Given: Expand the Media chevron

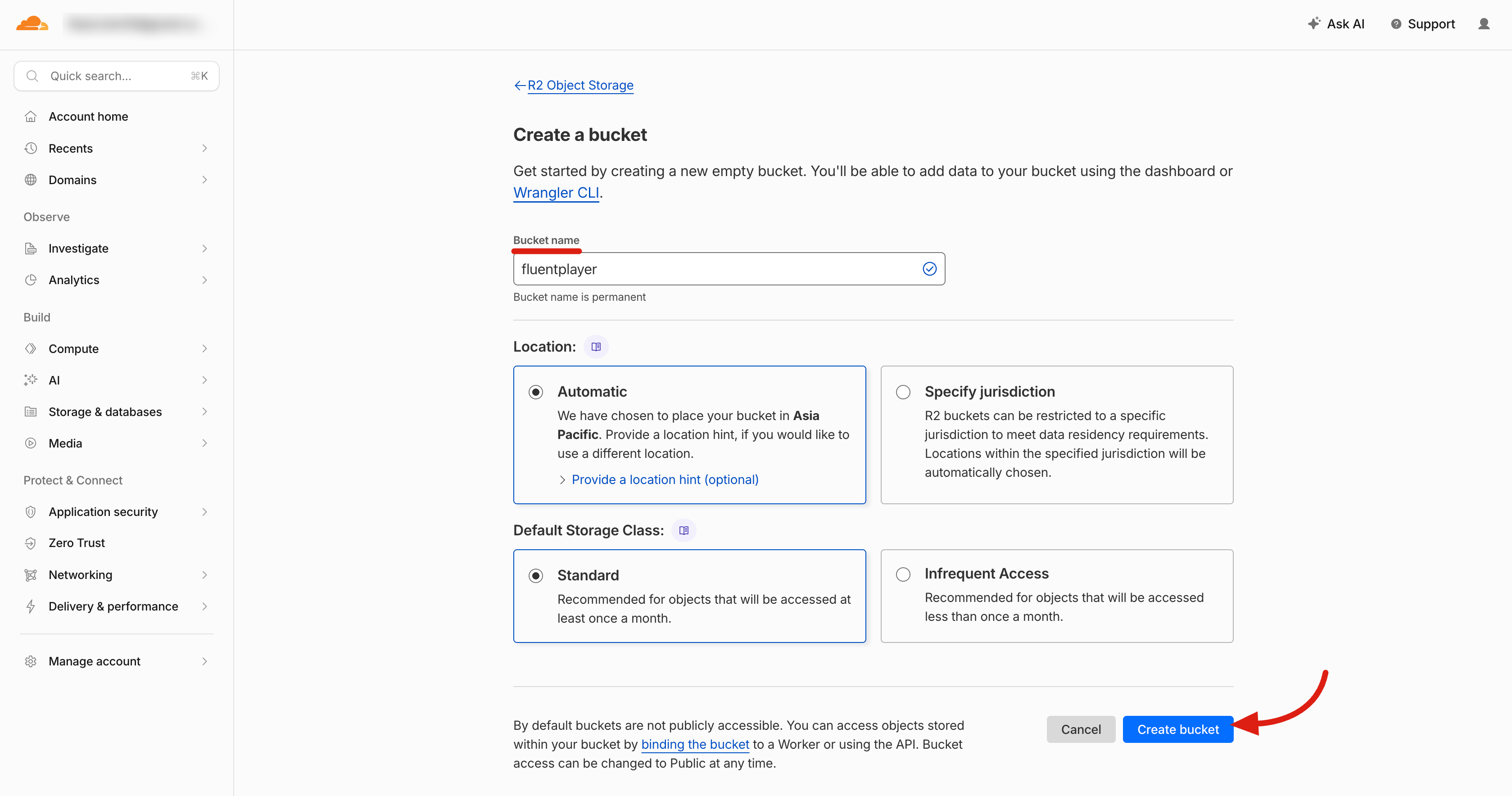Looking at the screenshot, I should 204,443.
